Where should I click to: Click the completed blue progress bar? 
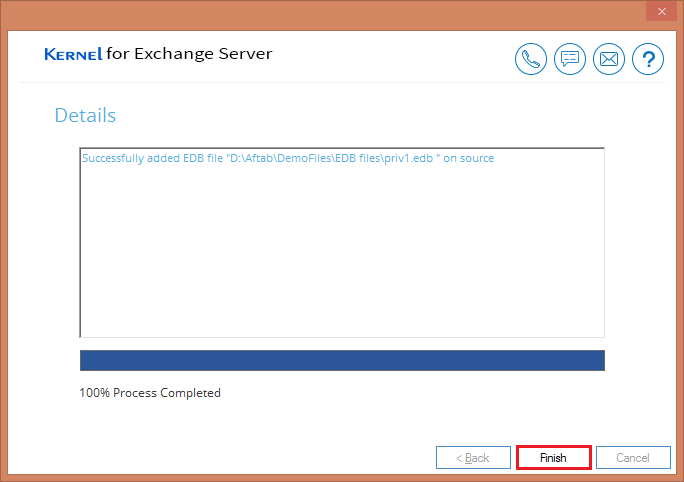coord(342,361)
